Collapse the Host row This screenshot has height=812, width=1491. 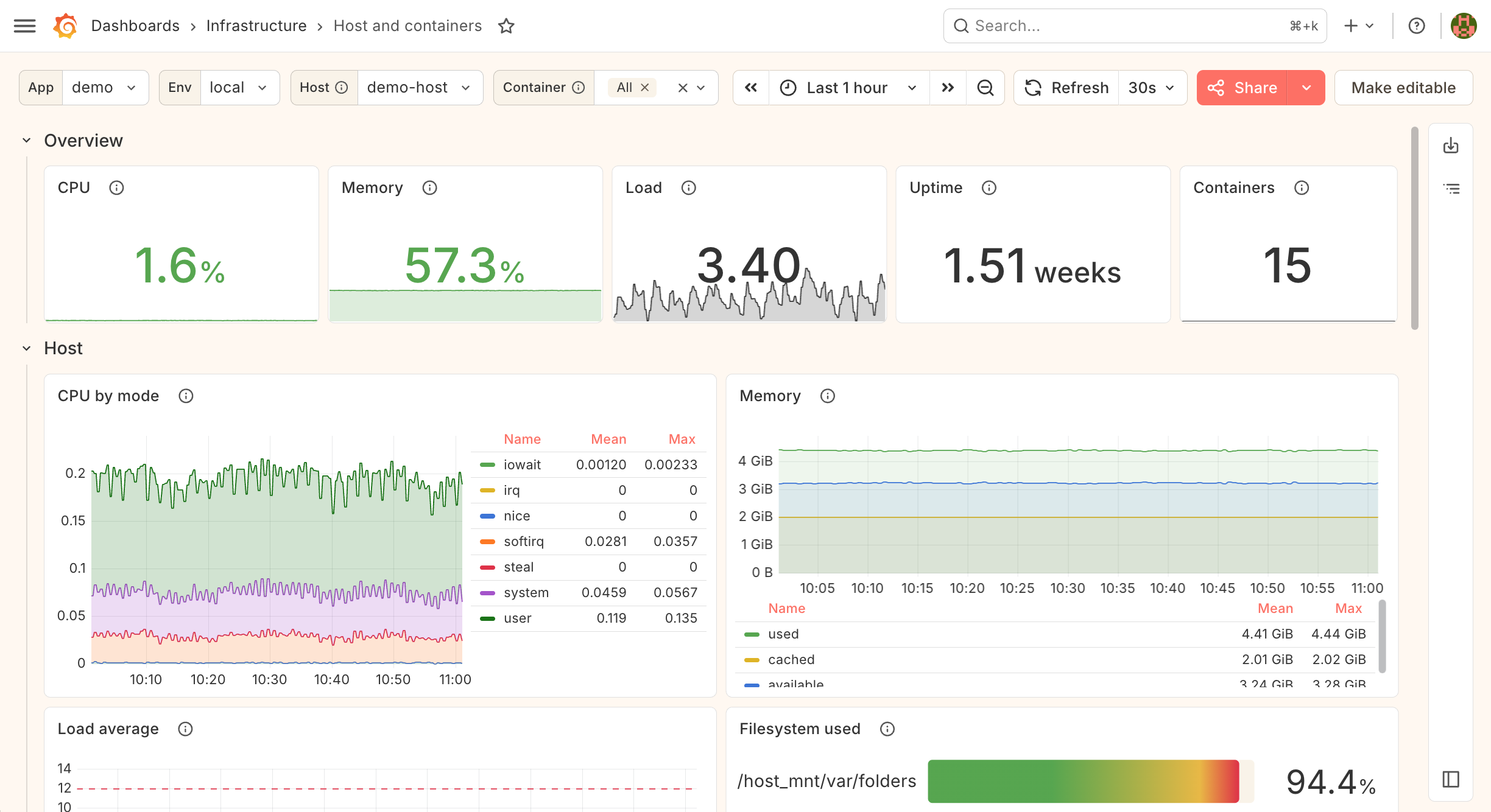(27, 348)
